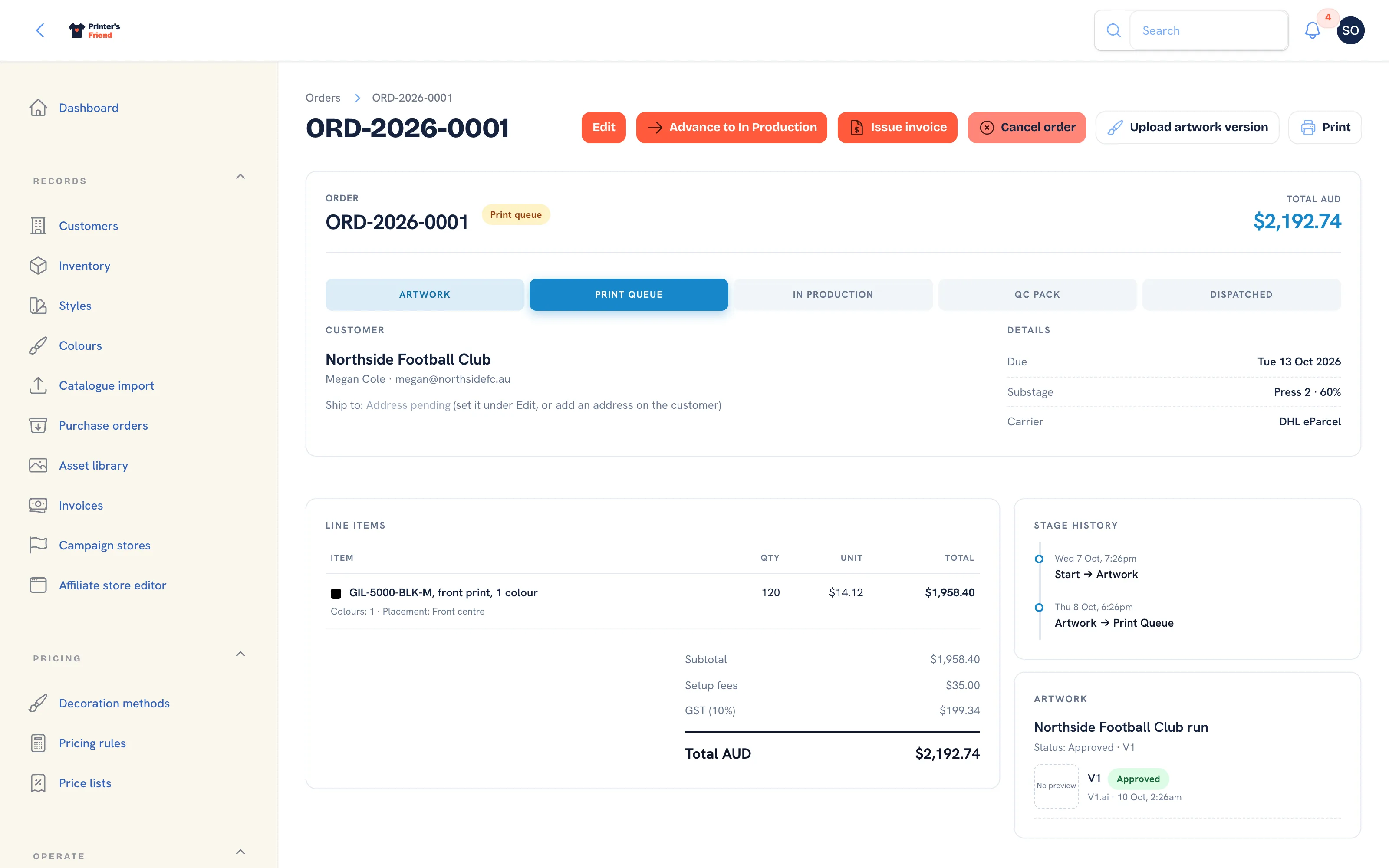Select the QC Pack stage tab
1389x868 pixels.
click(x=1037, y=295)
